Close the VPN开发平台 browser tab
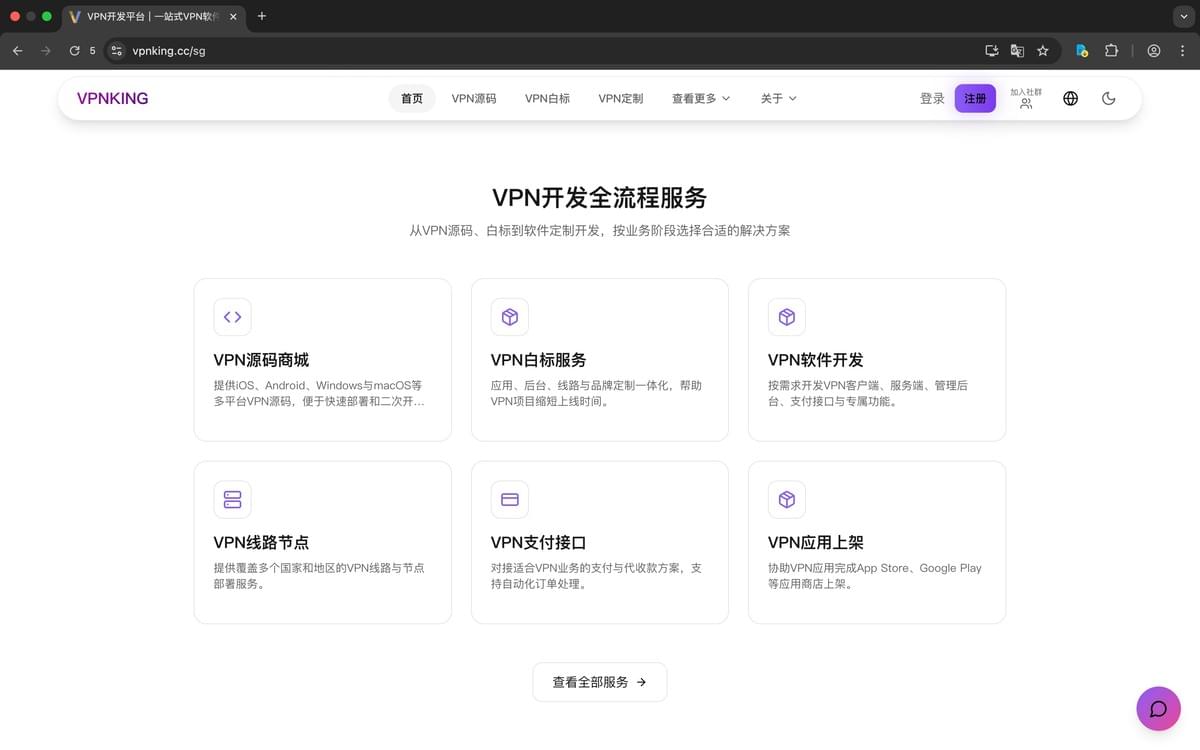Viewport: 1200px width, 750px height. click(x=233, y=16)
